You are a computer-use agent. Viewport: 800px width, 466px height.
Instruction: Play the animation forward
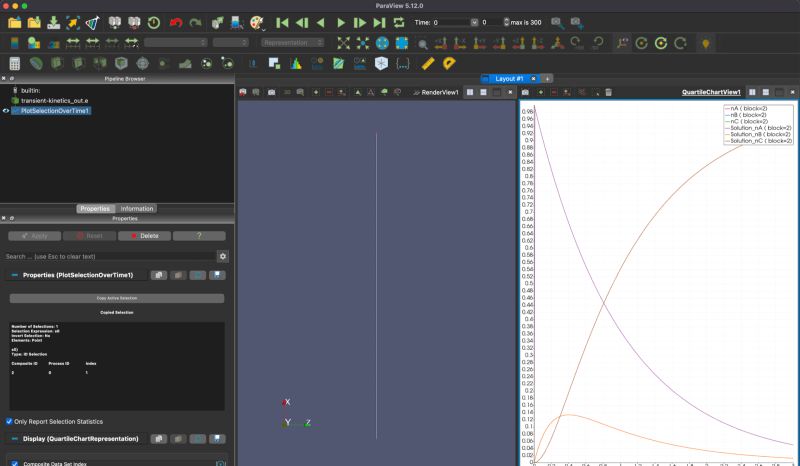[x=341, y=22]
